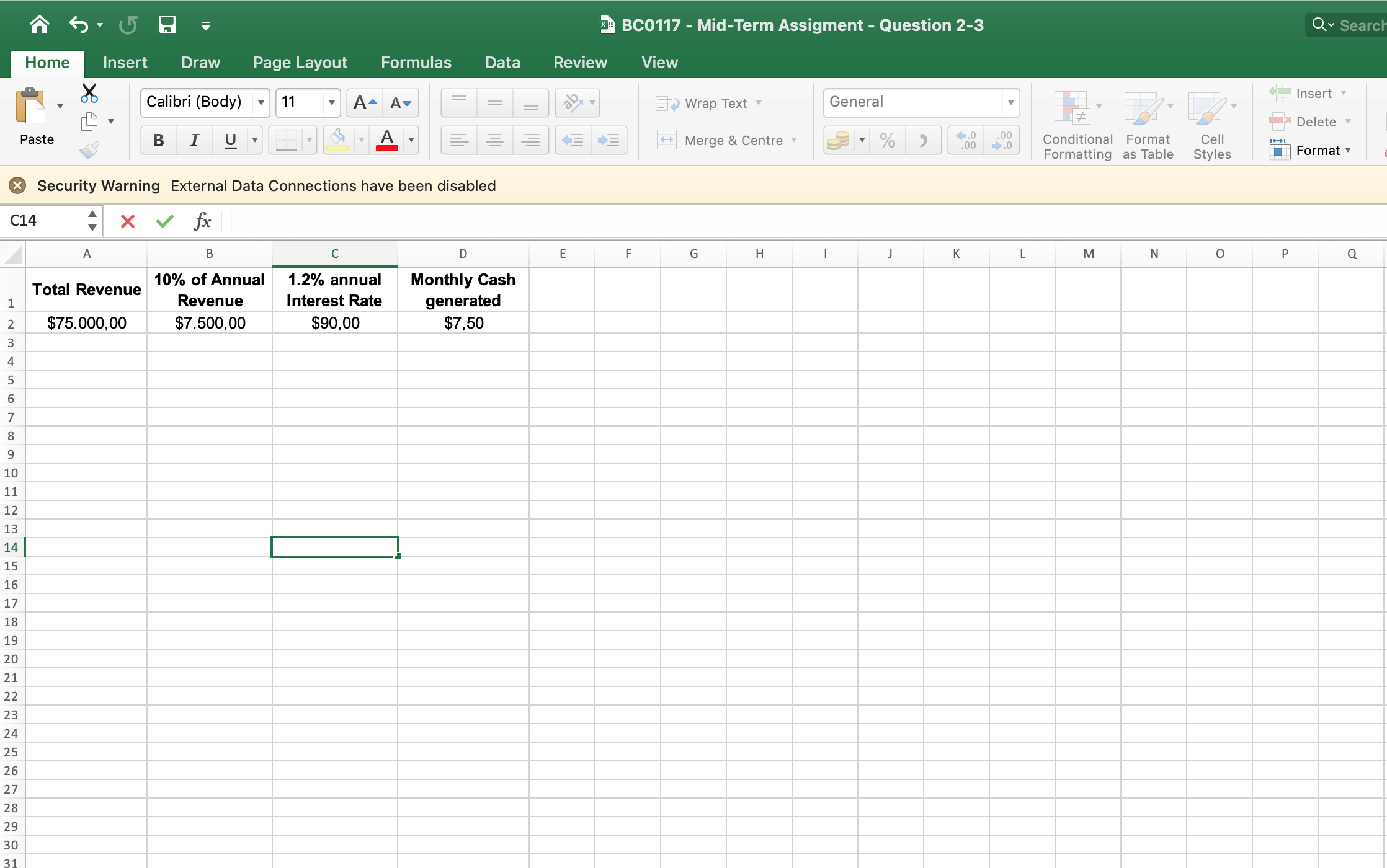Switch to the Draw tab

[200, 63]
